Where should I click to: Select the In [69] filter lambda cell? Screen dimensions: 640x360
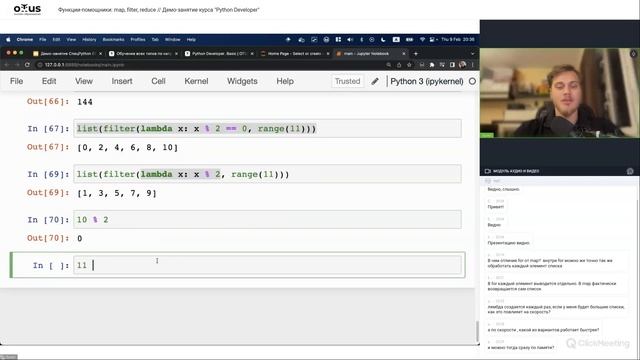pos(267,174)
